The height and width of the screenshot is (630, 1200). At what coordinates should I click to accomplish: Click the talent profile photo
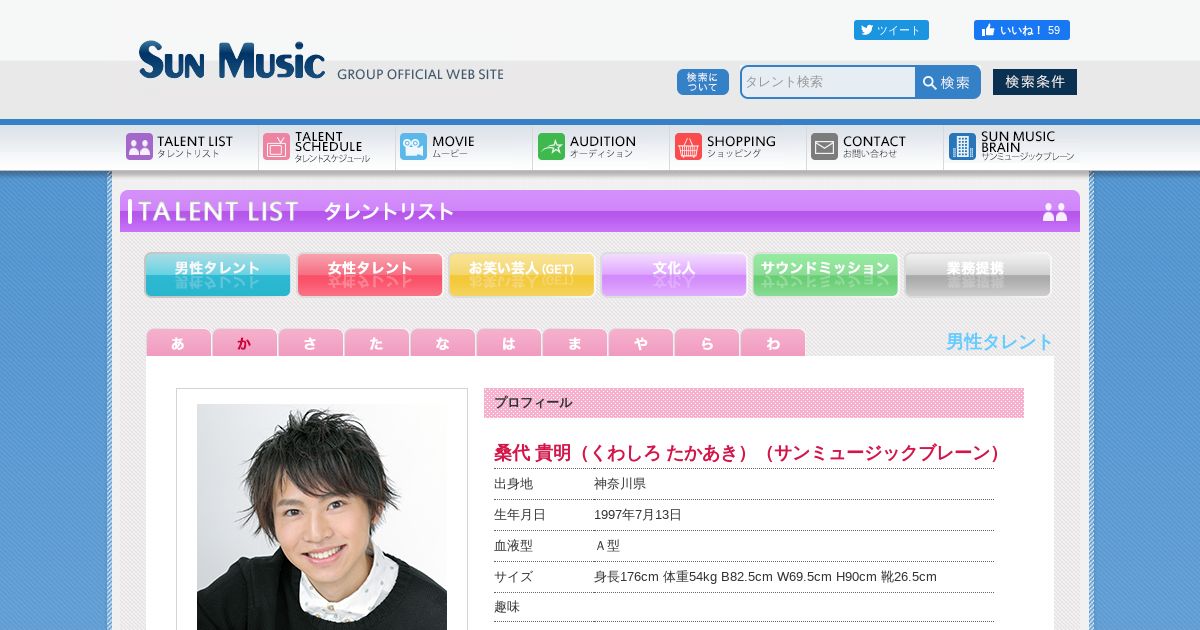click(322, 517)
